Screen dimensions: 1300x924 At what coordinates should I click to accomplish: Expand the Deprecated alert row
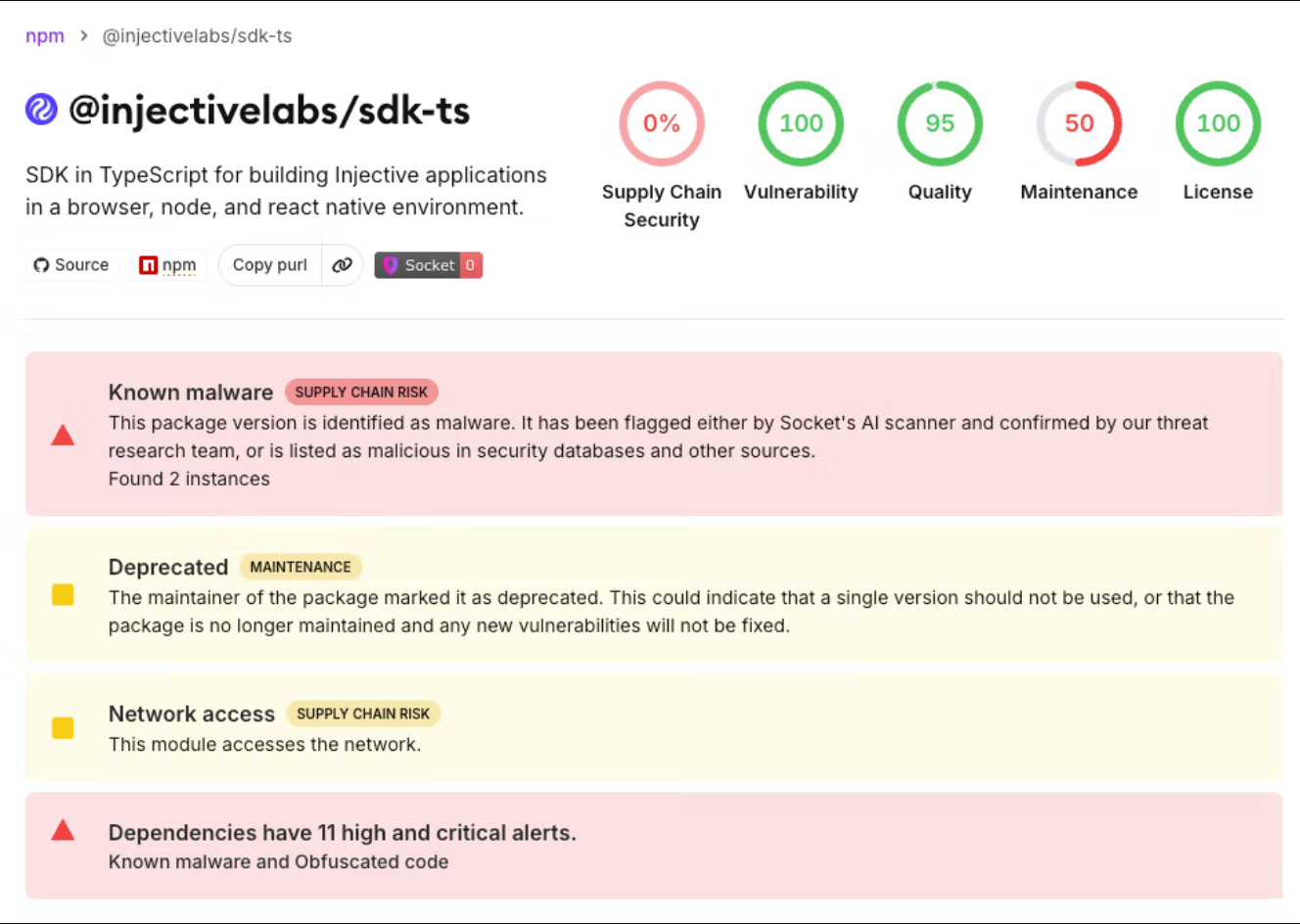pyautogui.click(x=654, y=595)
